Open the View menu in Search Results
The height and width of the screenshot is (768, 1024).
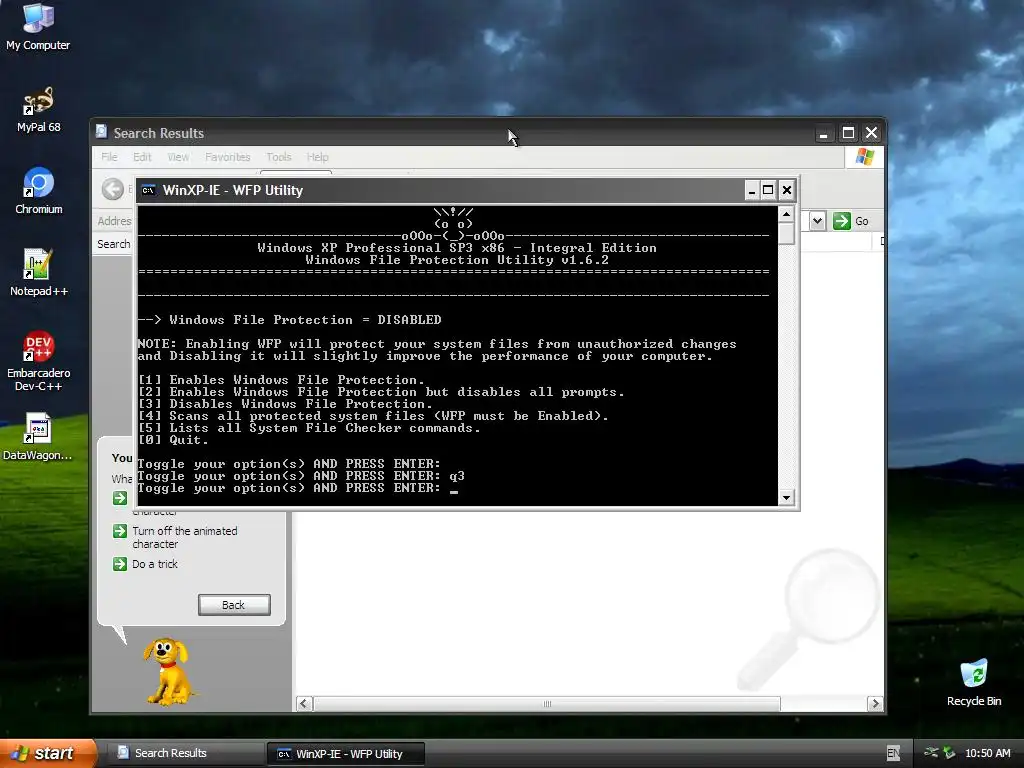178,157
